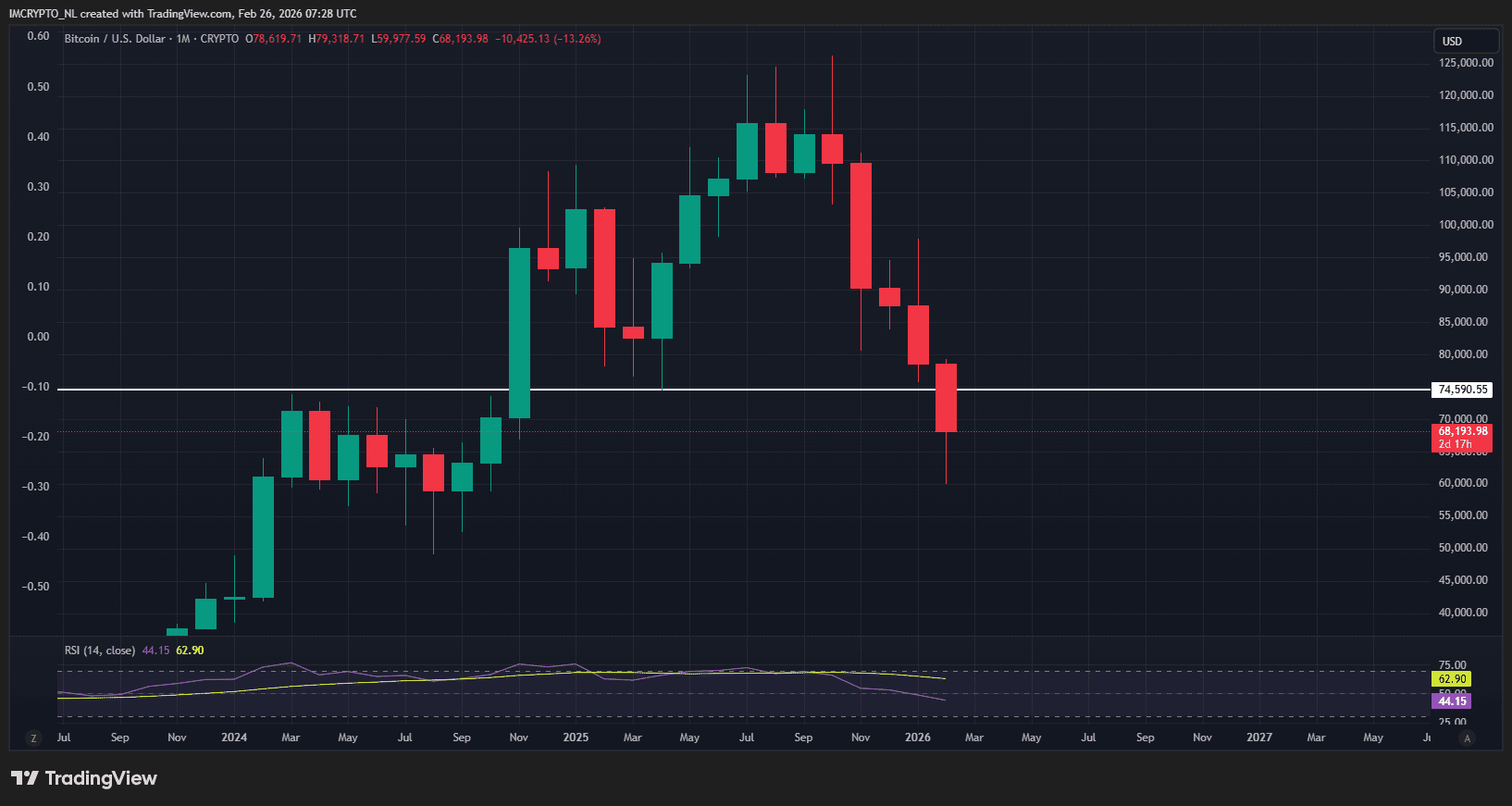The height and width of the screenshot is (806, 1512).
Task: Click the purple 44.15 RSI value tag
Action: coord(1451,701)
